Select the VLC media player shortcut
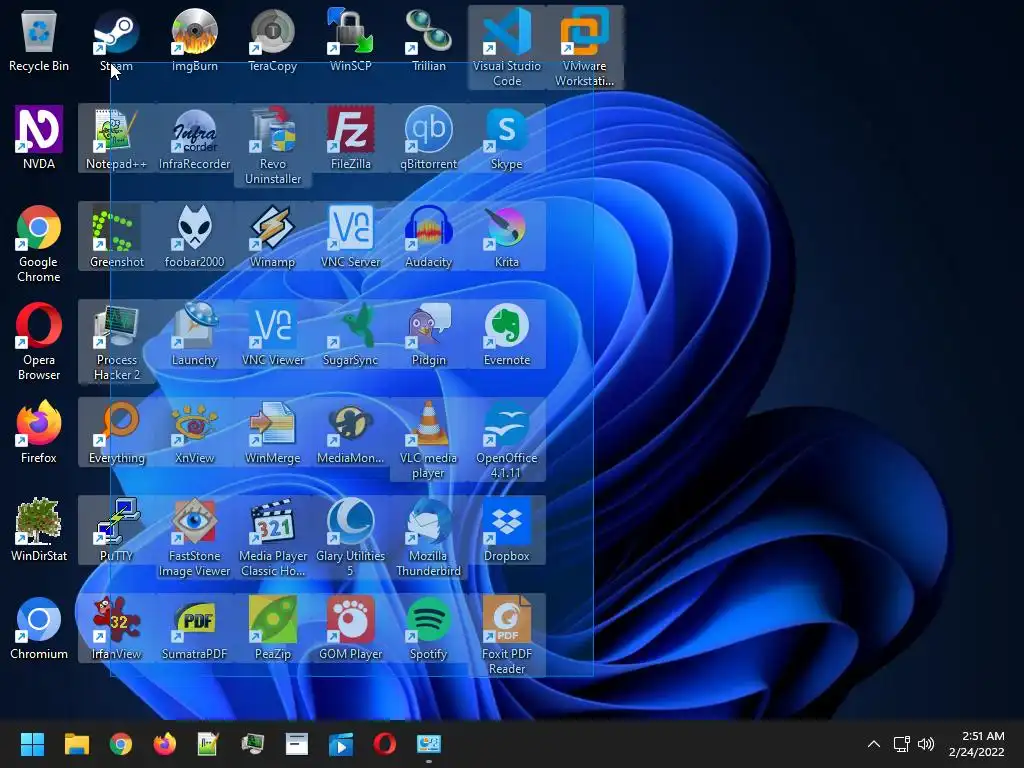Image resolution: width=1024 pixels, height=768 pixels. [x=428, y=439]
